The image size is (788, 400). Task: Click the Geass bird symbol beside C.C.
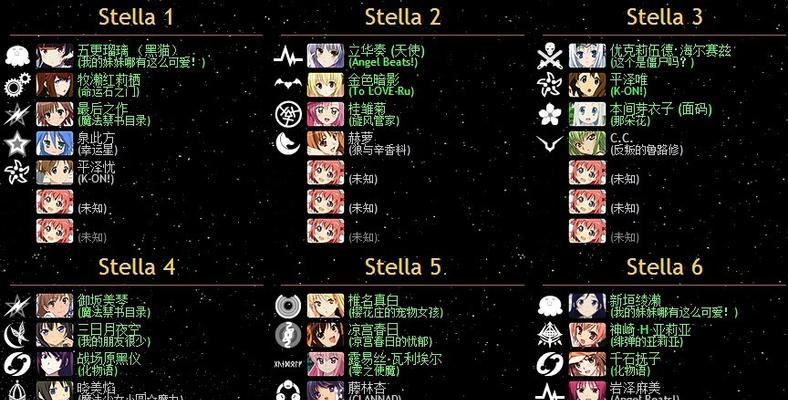click(x=549, y=145)
